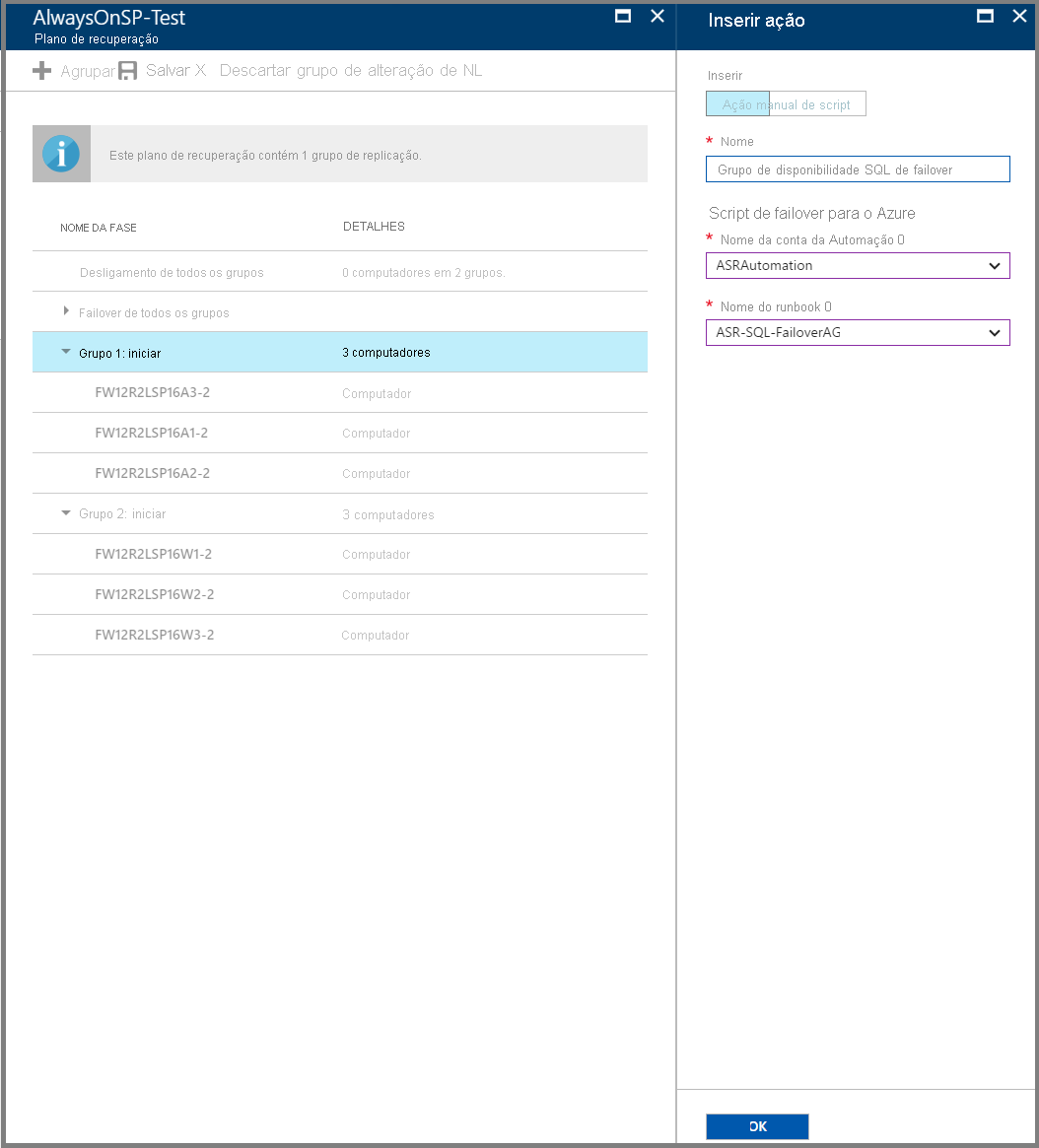
Task: Click the OK button
Action: pos(757,1126)
